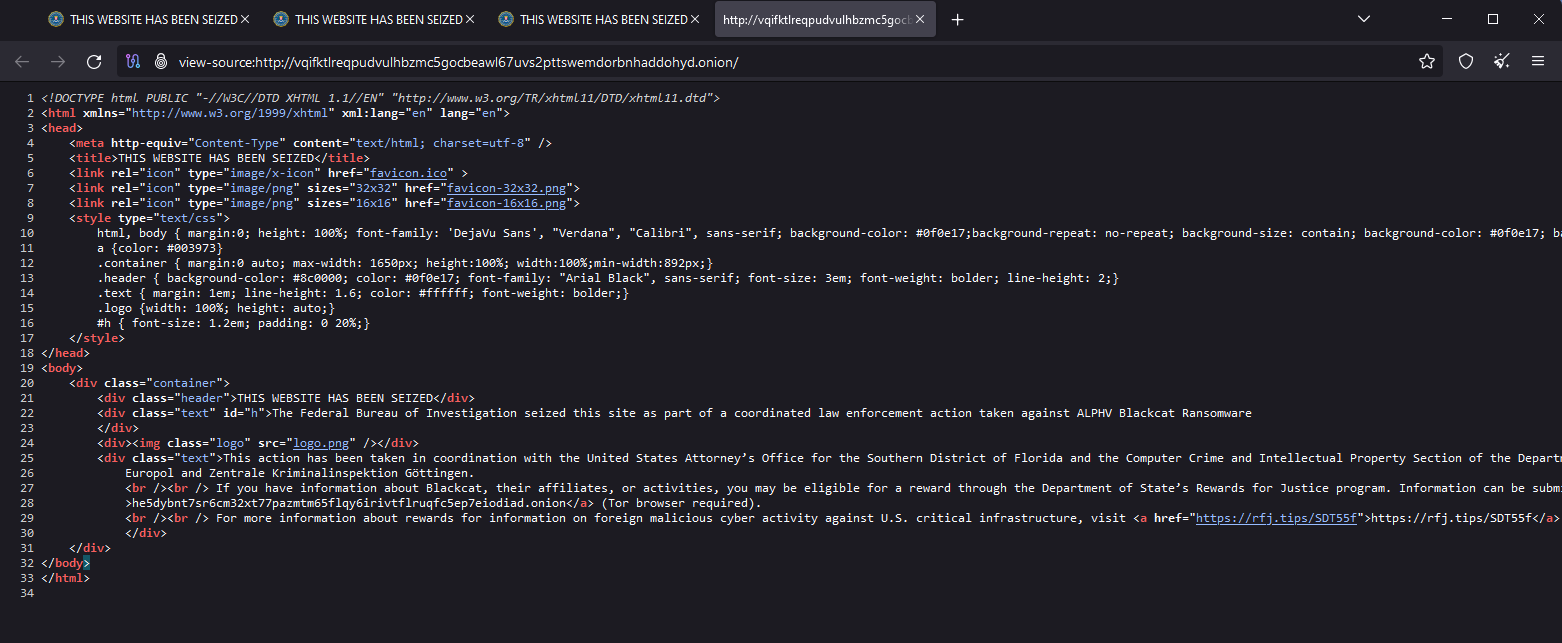
Task: Click the "This action has been taken" line
Action: 829,458
